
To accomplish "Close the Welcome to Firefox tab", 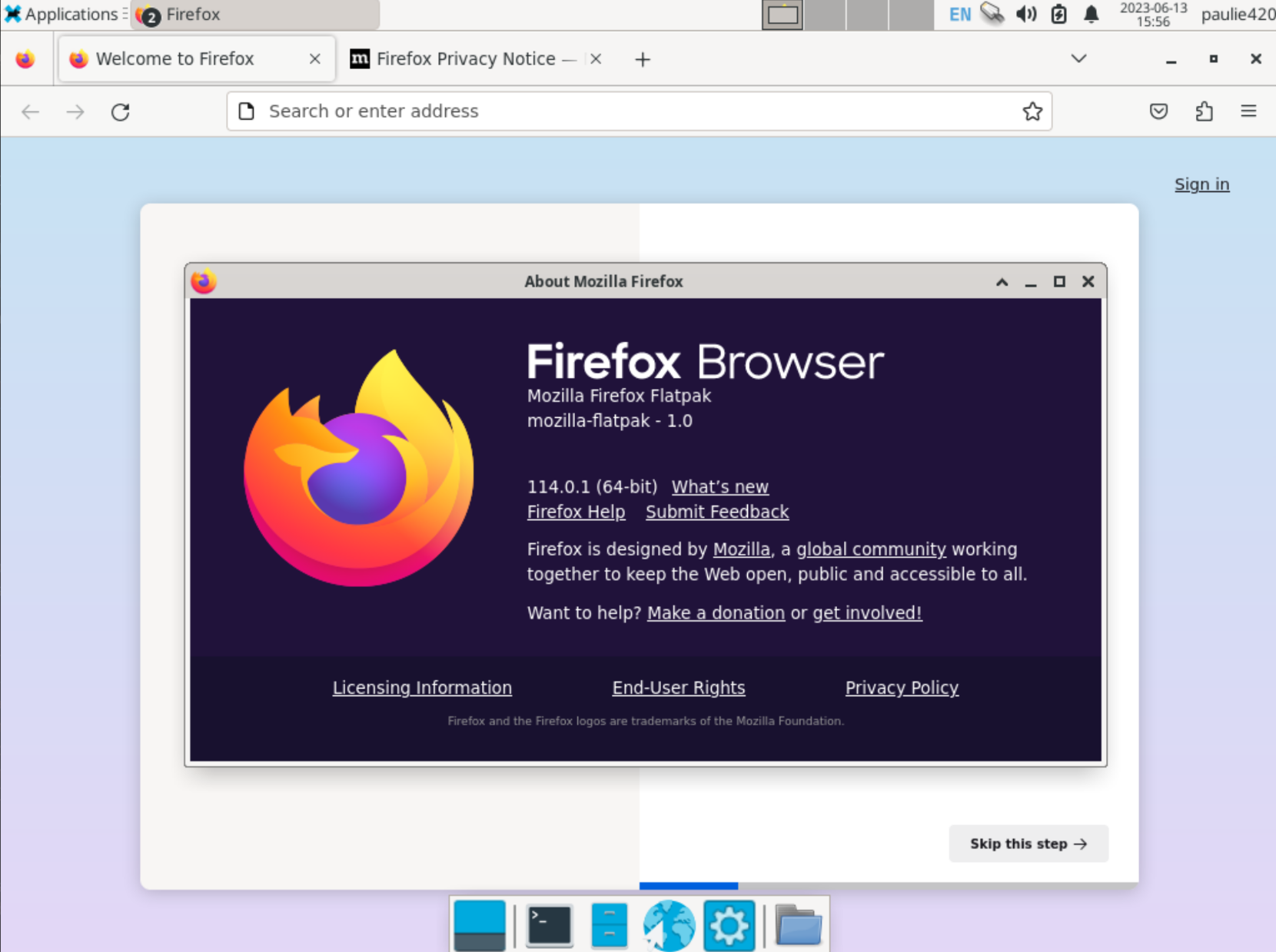I will tap(314, 59).
